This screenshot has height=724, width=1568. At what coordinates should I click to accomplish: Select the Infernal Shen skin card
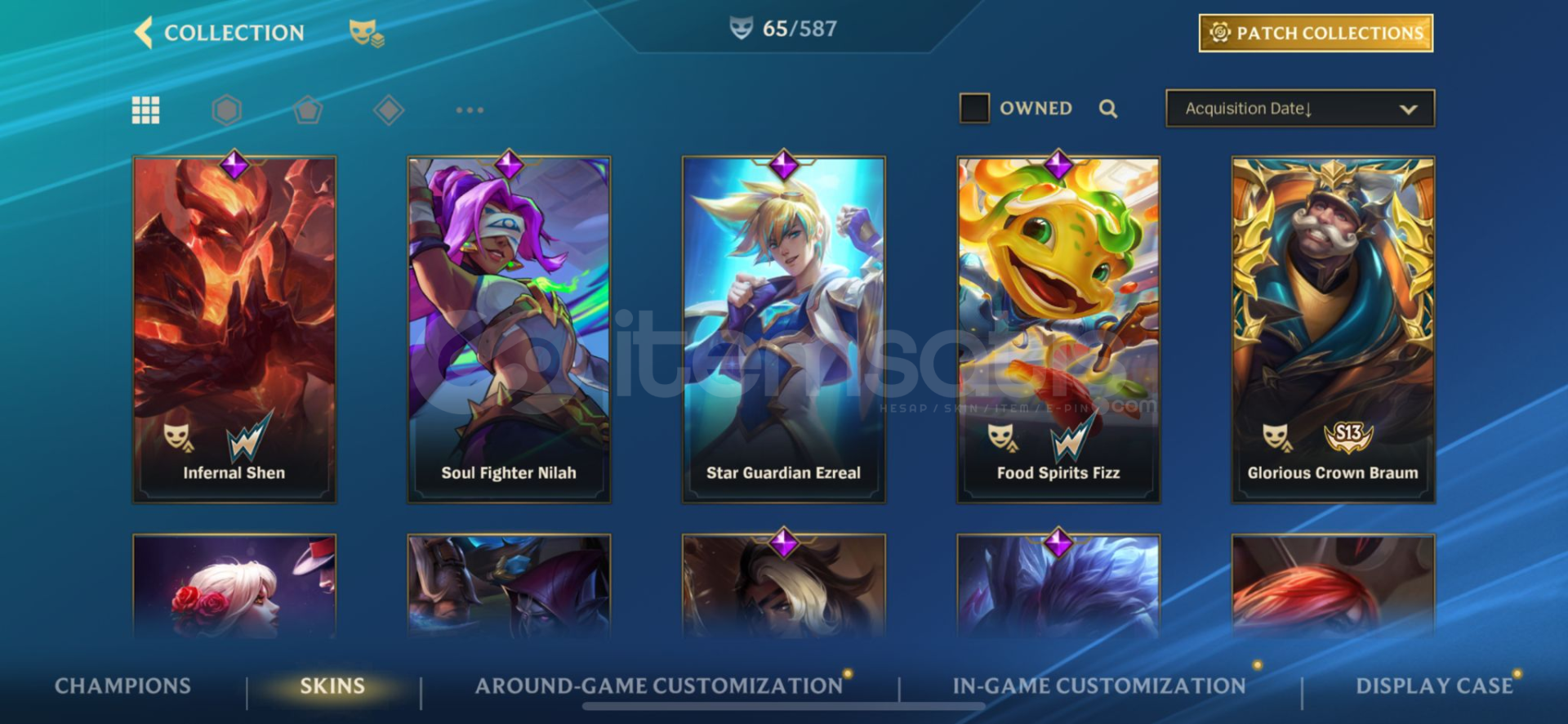[234, 329]
